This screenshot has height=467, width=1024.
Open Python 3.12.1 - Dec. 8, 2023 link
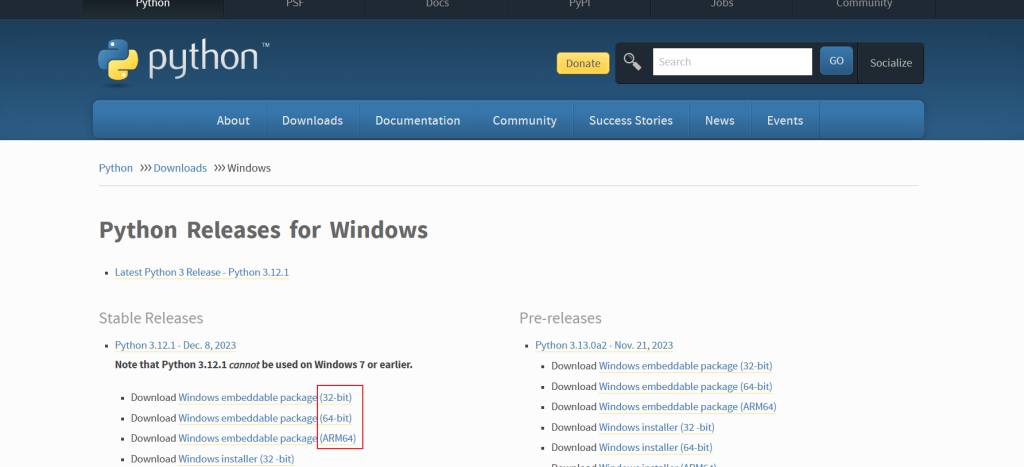[x=175, y=345]
